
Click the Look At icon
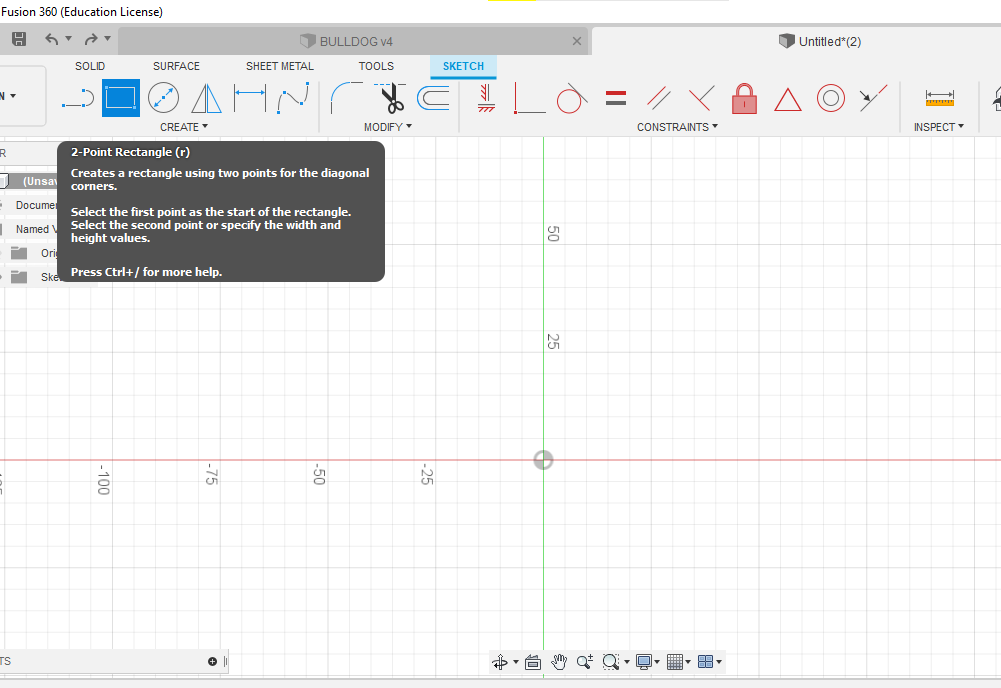pos(532,662)
